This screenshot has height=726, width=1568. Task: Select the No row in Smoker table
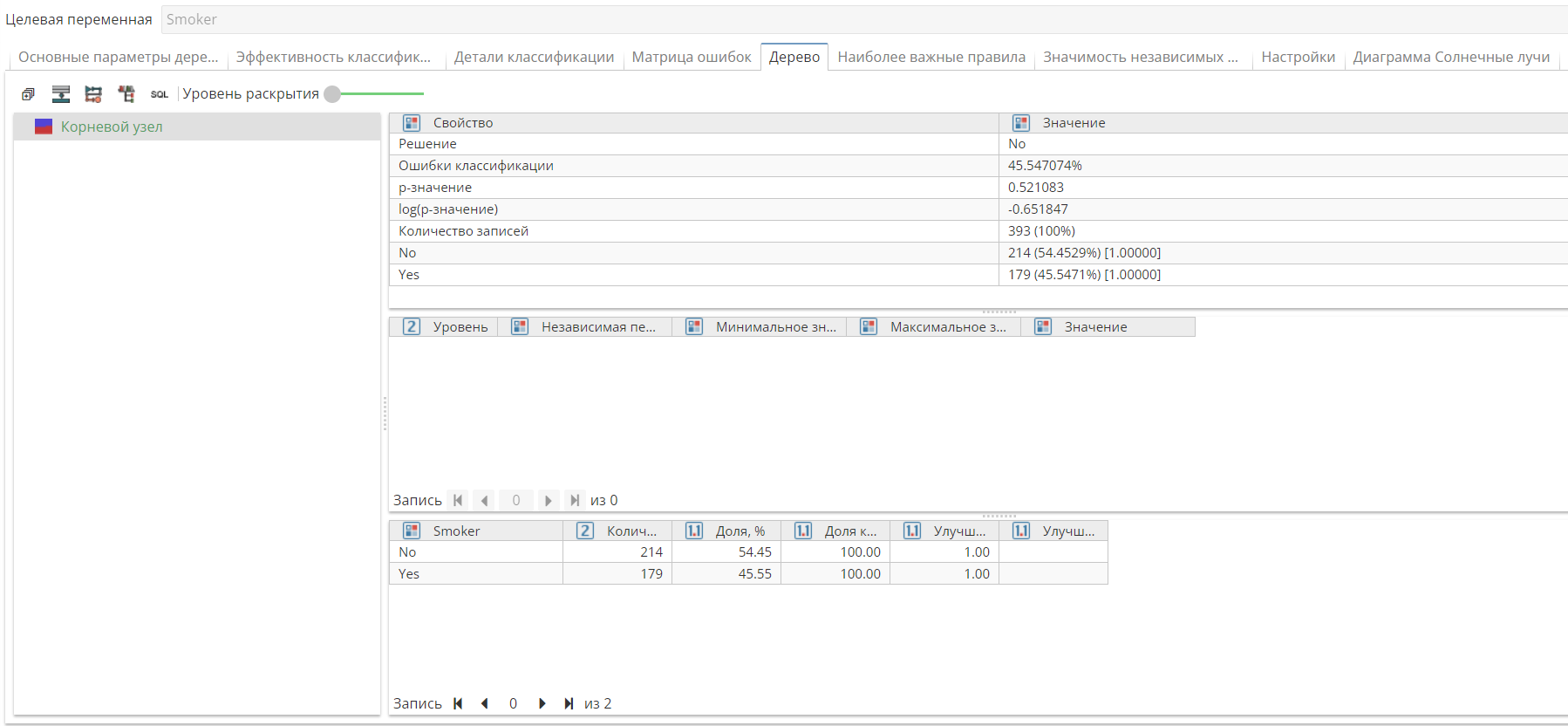coord(748,552)
